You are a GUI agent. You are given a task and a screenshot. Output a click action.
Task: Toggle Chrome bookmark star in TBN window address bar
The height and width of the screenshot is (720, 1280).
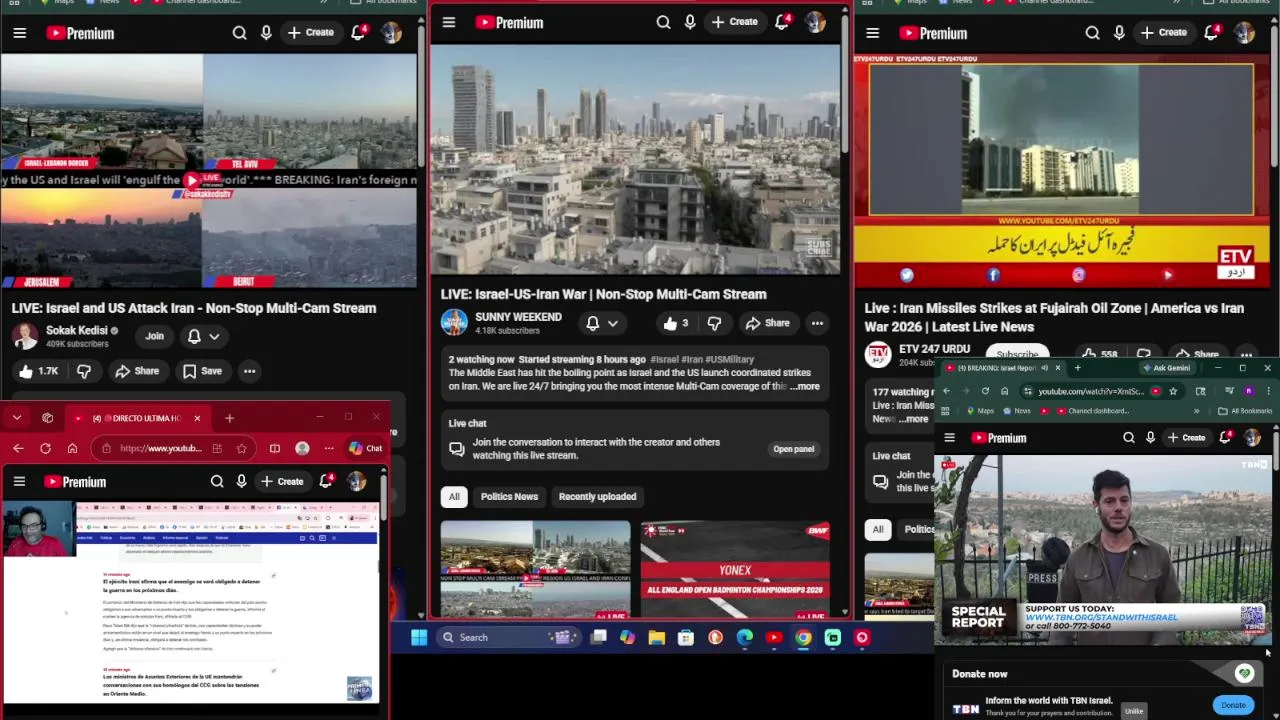tap(1173, 391)
